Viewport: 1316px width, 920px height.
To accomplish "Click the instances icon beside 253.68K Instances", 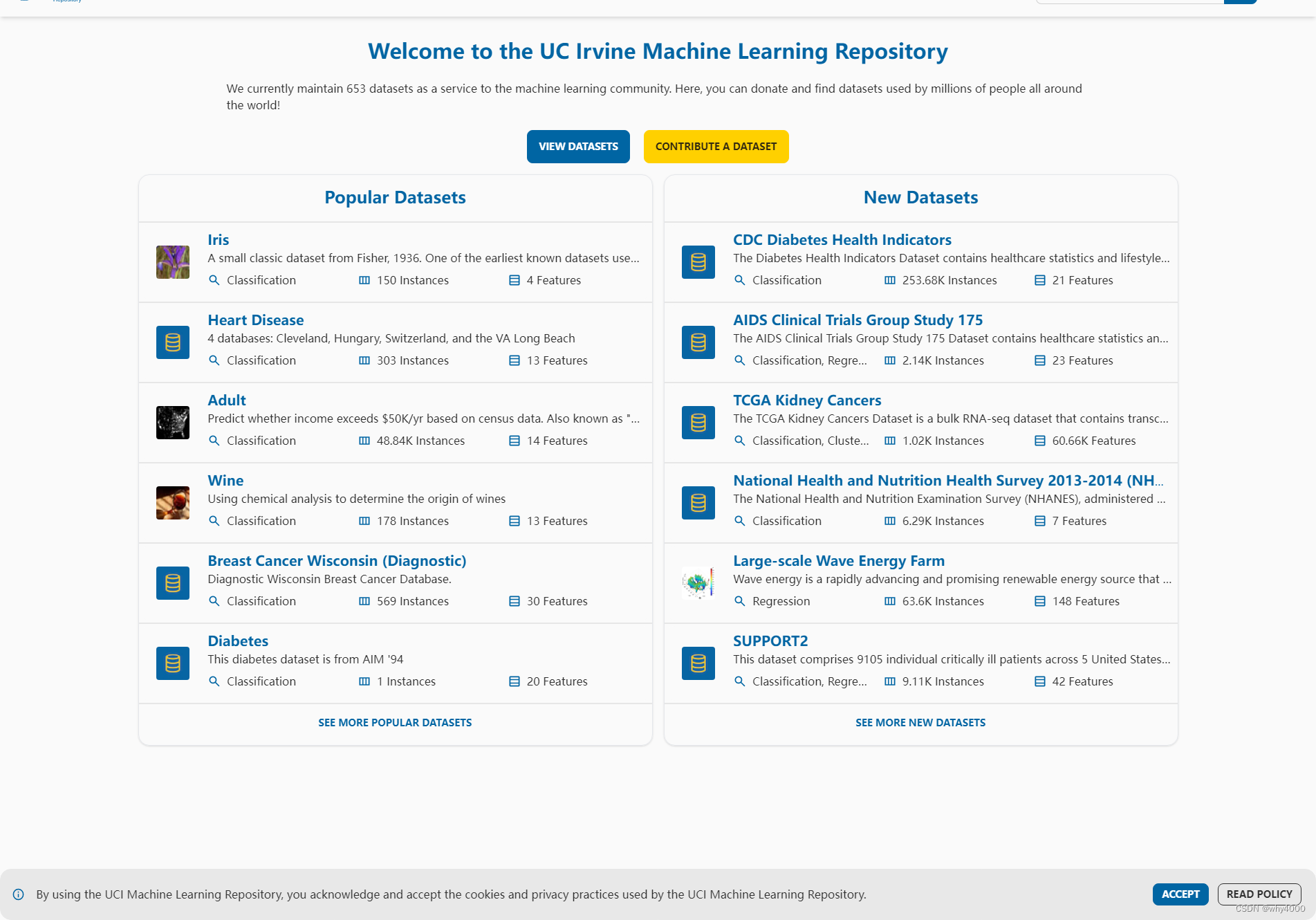I will point(890,280).
